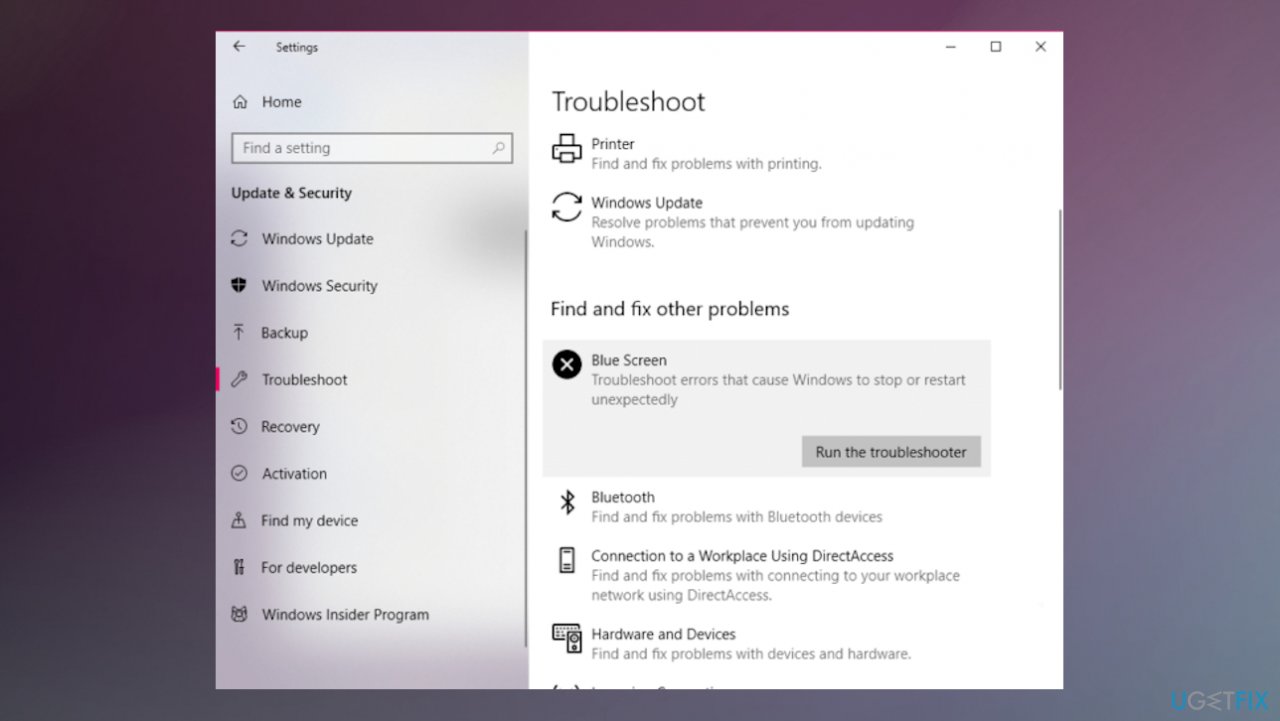Screen dimensions: 1280x721
Task: Select the Windows Update troubleshooter title
Action: tap(647, 203)
